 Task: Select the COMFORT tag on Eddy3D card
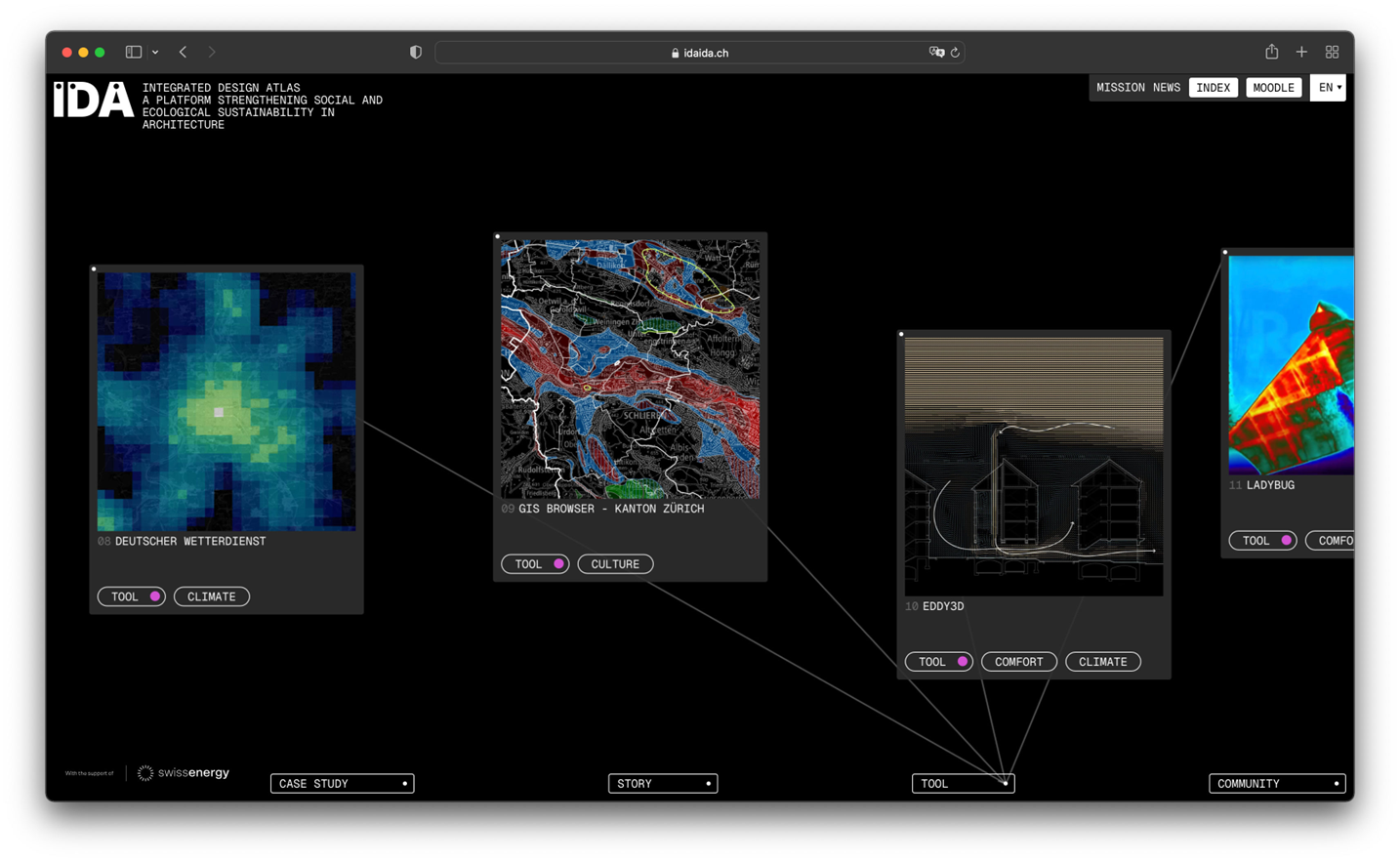pyautogui.click(x=1019, y=662)
